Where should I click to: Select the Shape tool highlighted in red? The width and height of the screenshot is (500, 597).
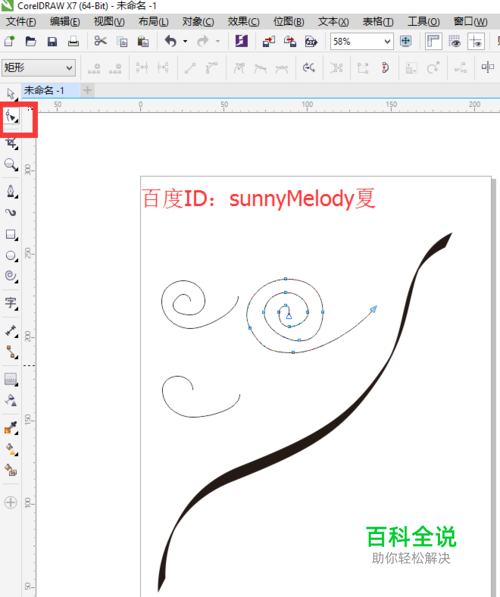11,116
